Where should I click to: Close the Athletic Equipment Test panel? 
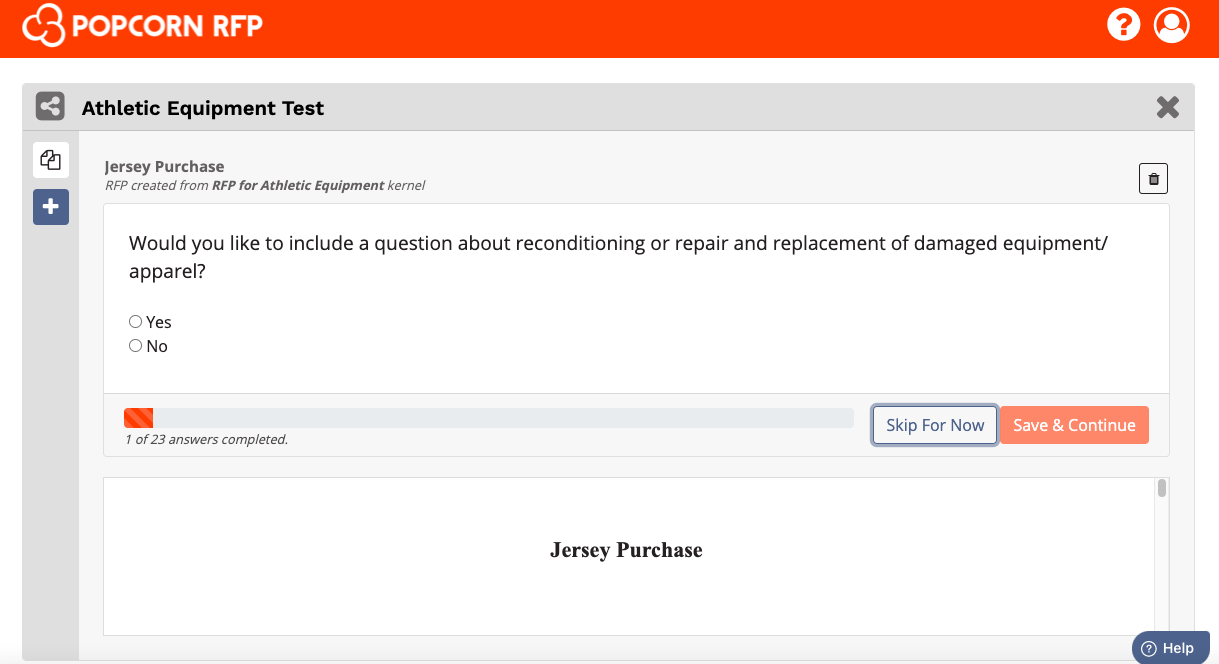(x=1167, y=107)
